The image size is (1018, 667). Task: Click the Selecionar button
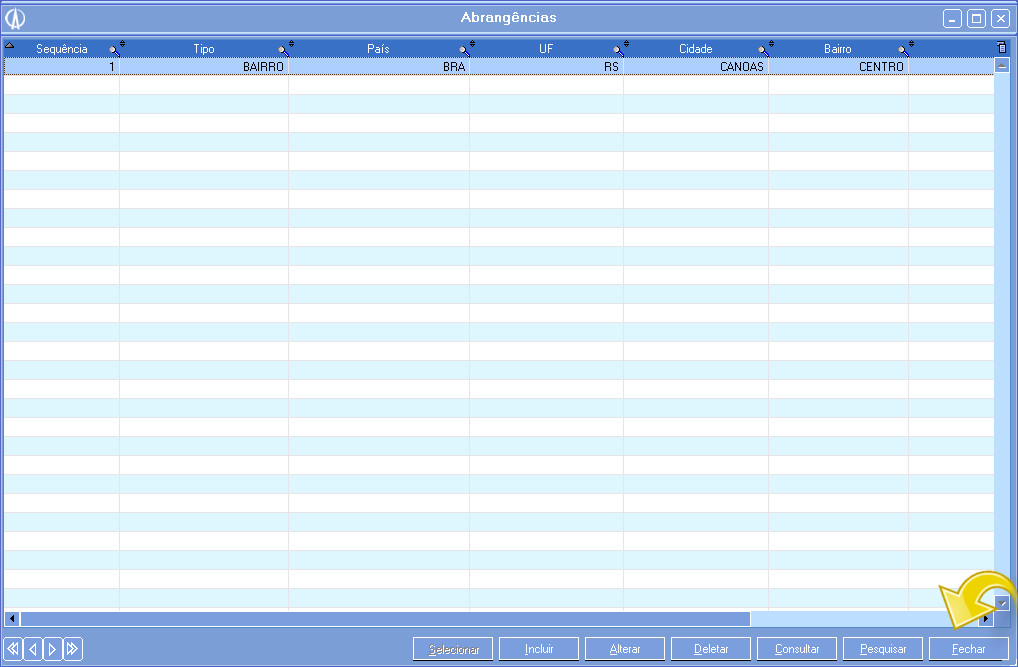(453, 649)
